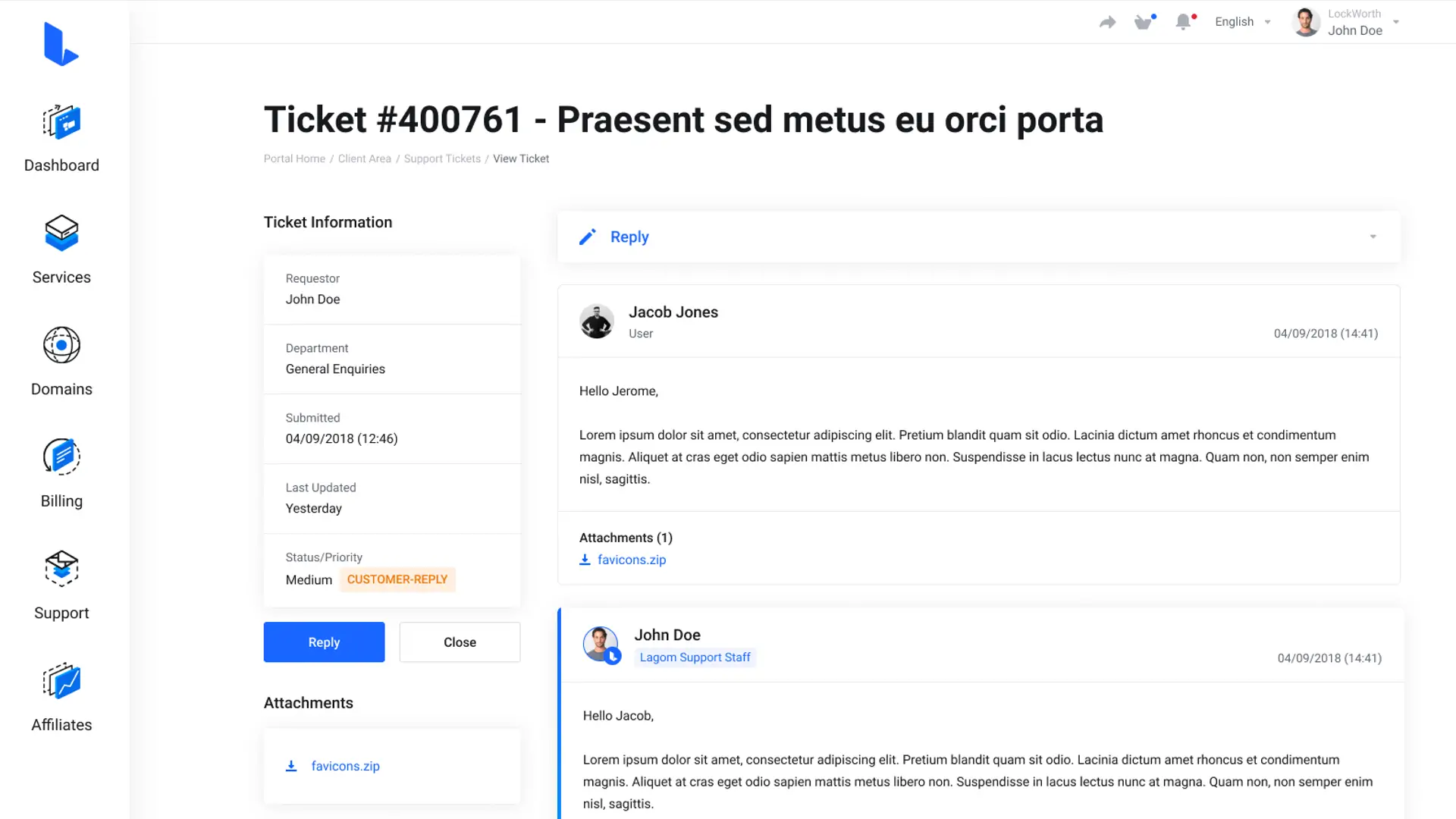Go to Portal Home breadcrumb
Screen dimensions: 1456x819
click(x=294, y=158)
